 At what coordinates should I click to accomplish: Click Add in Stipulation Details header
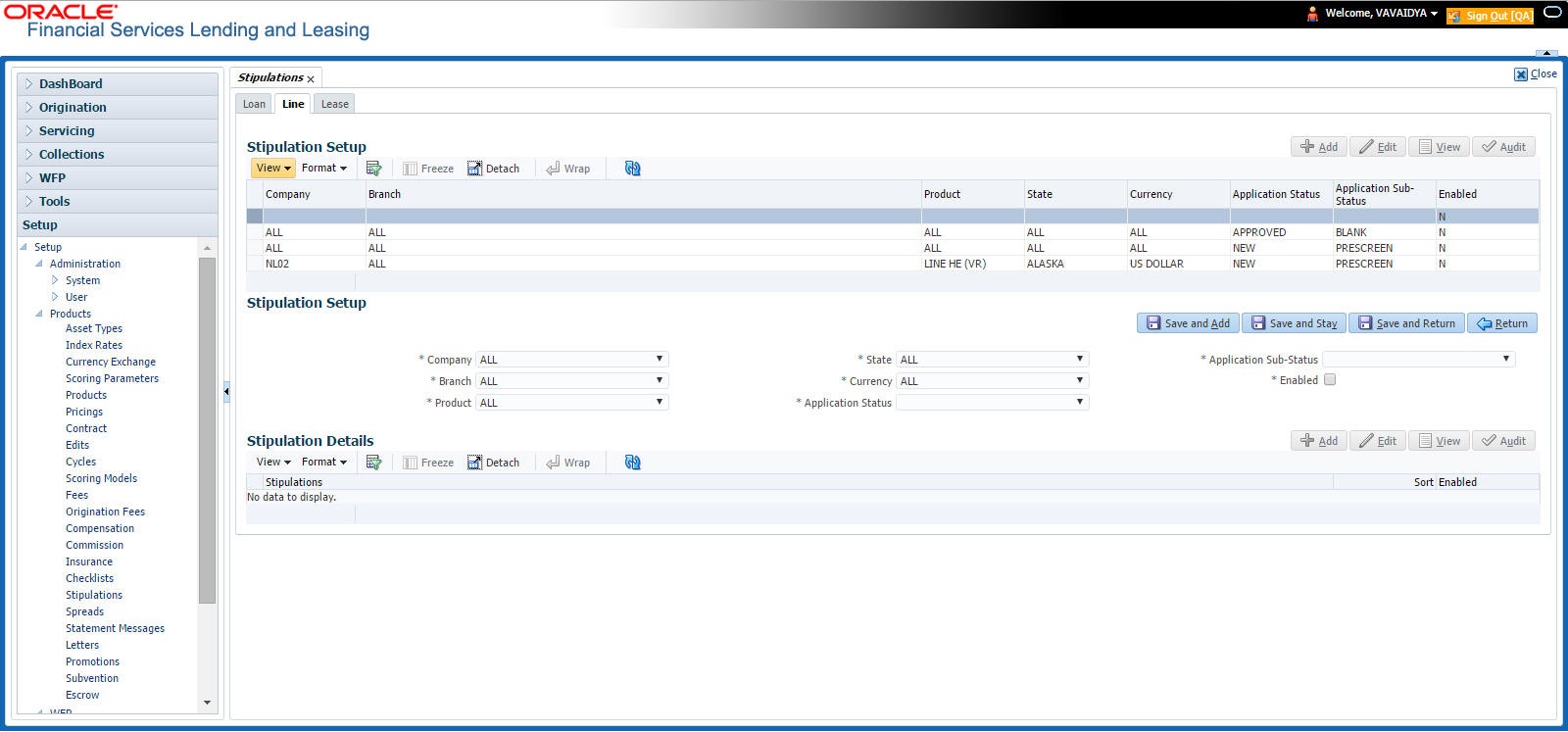point(1319,441)
